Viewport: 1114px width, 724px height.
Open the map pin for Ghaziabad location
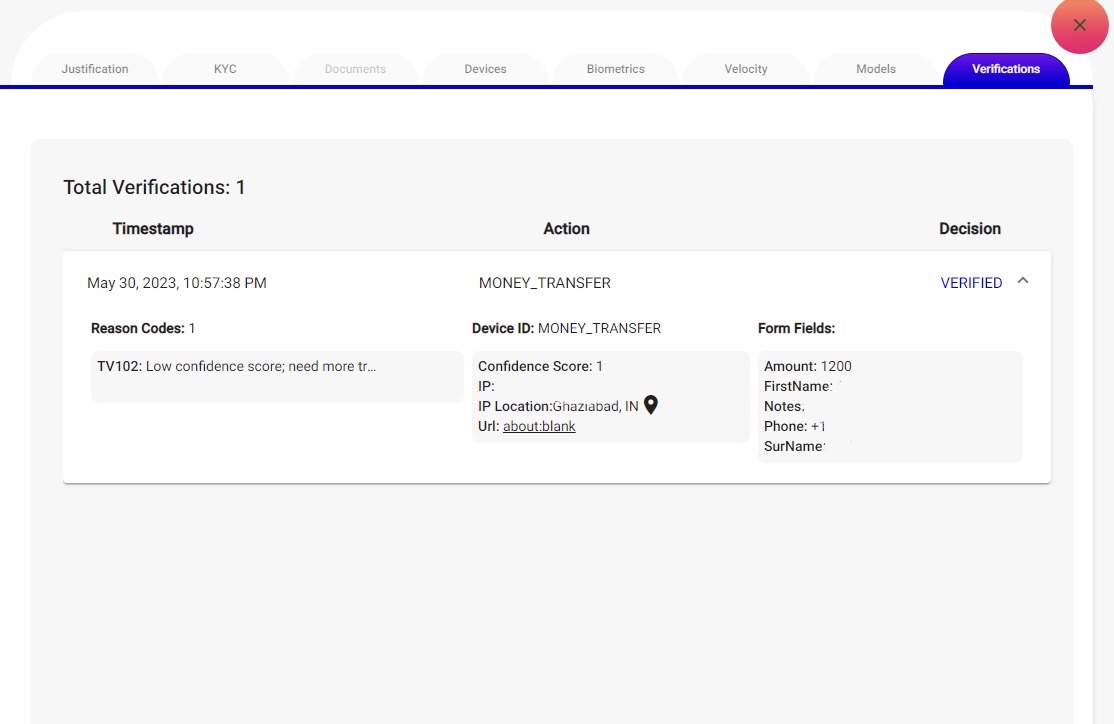pyautogui.click(x=651, y=405)
